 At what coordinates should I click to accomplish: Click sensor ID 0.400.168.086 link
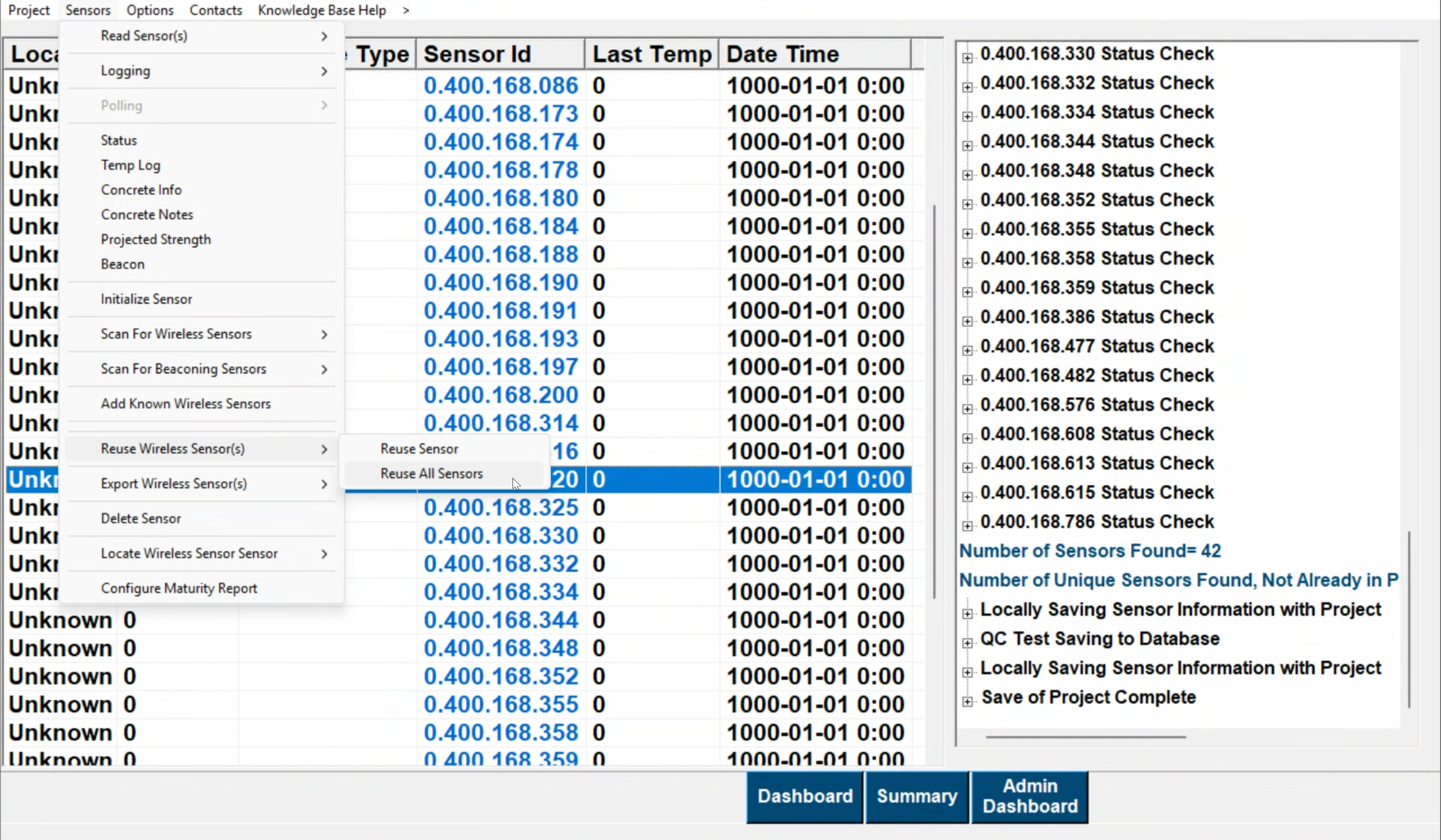click(x=501, y=86)
